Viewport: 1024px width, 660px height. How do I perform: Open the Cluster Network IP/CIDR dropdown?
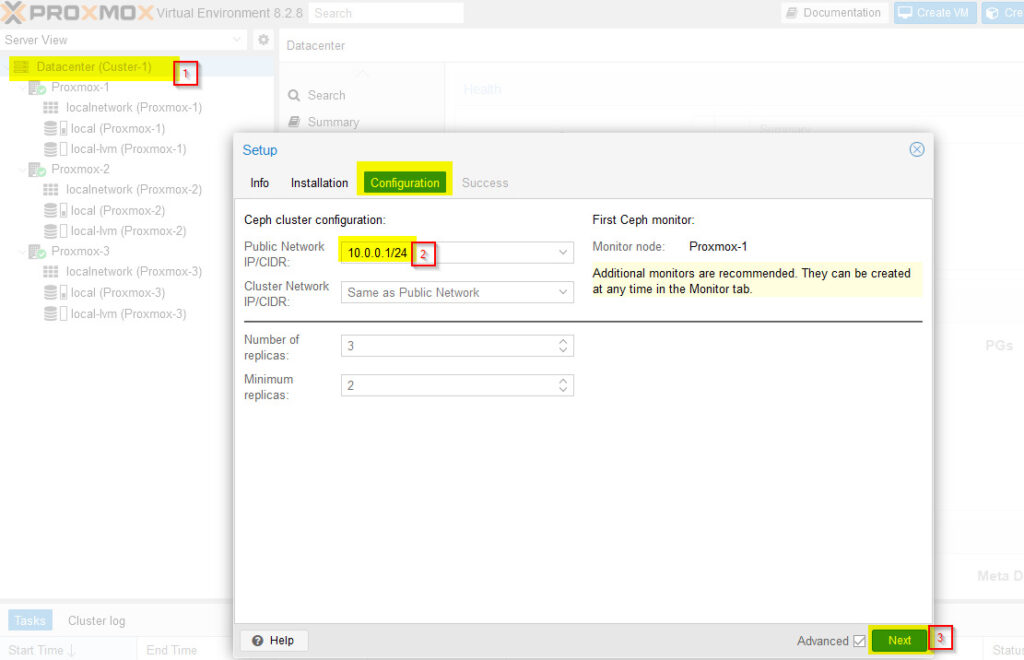pos(563,292)
